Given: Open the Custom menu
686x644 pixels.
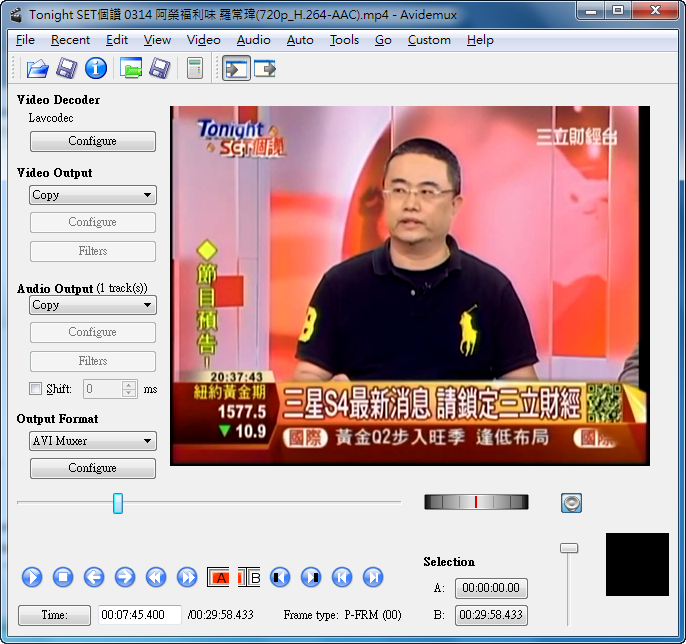Looking at the screenshot, I should [x=429, y=40].
